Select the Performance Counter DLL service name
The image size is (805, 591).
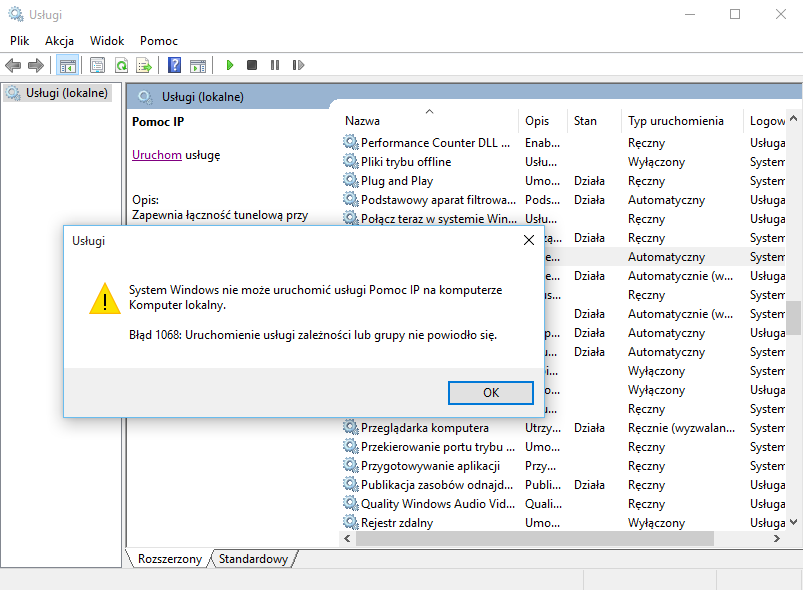[x=435, y=143]
